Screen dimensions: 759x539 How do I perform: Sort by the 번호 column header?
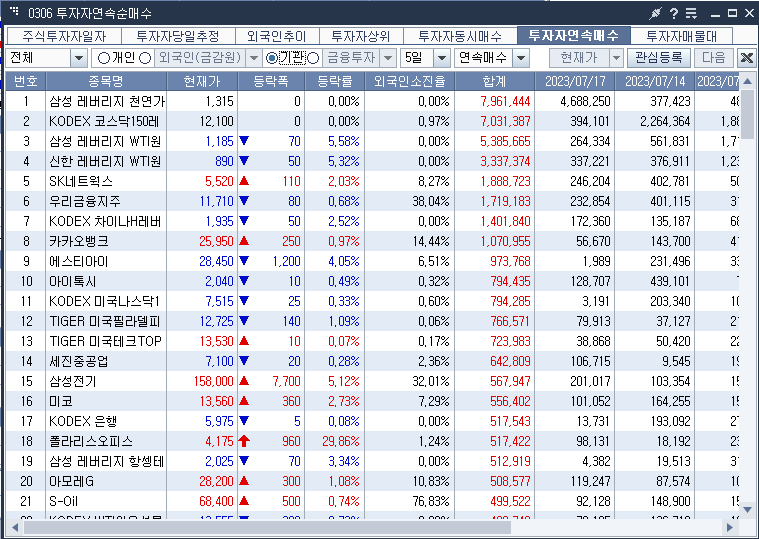point(26,81)
